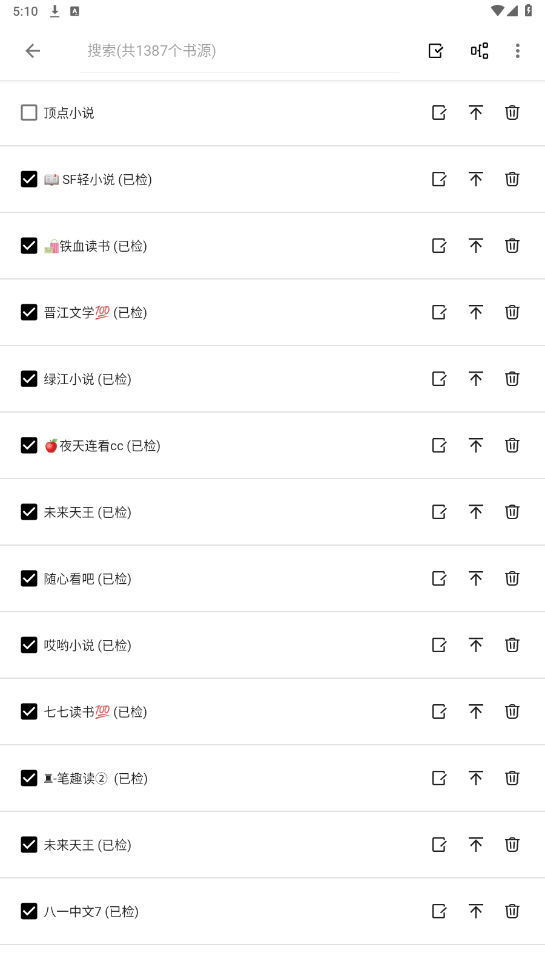This screenshot has width=545, height=968.
Task: Tap the download notification status icon
Action: coord(55,11)
